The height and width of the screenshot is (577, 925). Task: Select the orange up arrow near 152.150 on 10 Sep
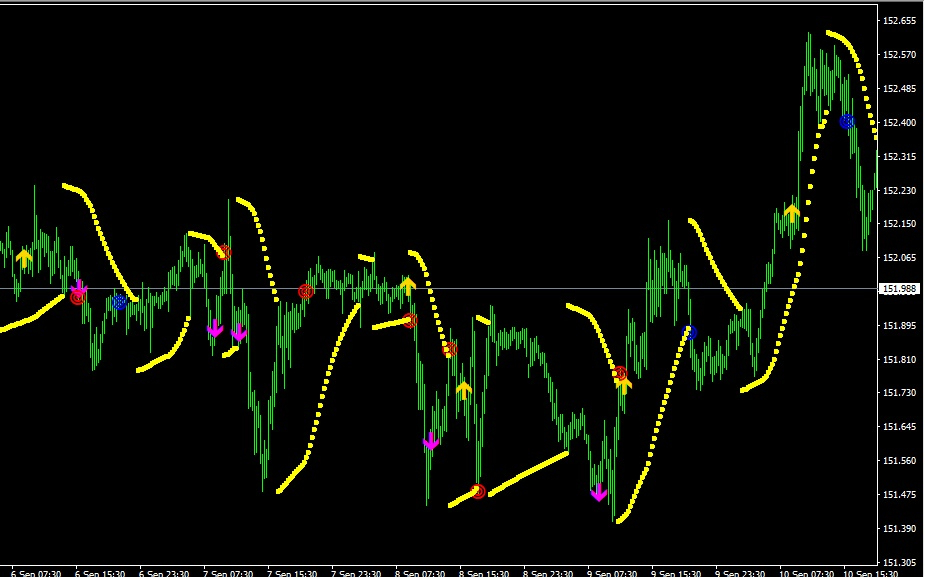tap(792, 212)
